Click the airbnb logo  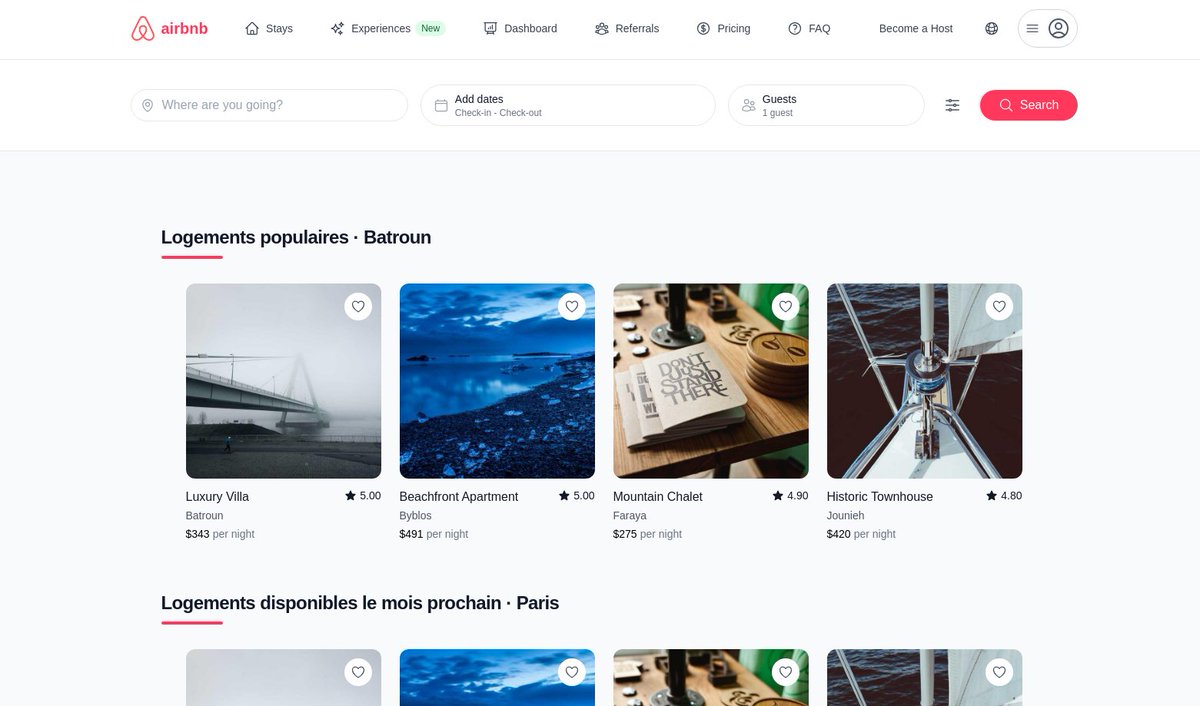169,29
